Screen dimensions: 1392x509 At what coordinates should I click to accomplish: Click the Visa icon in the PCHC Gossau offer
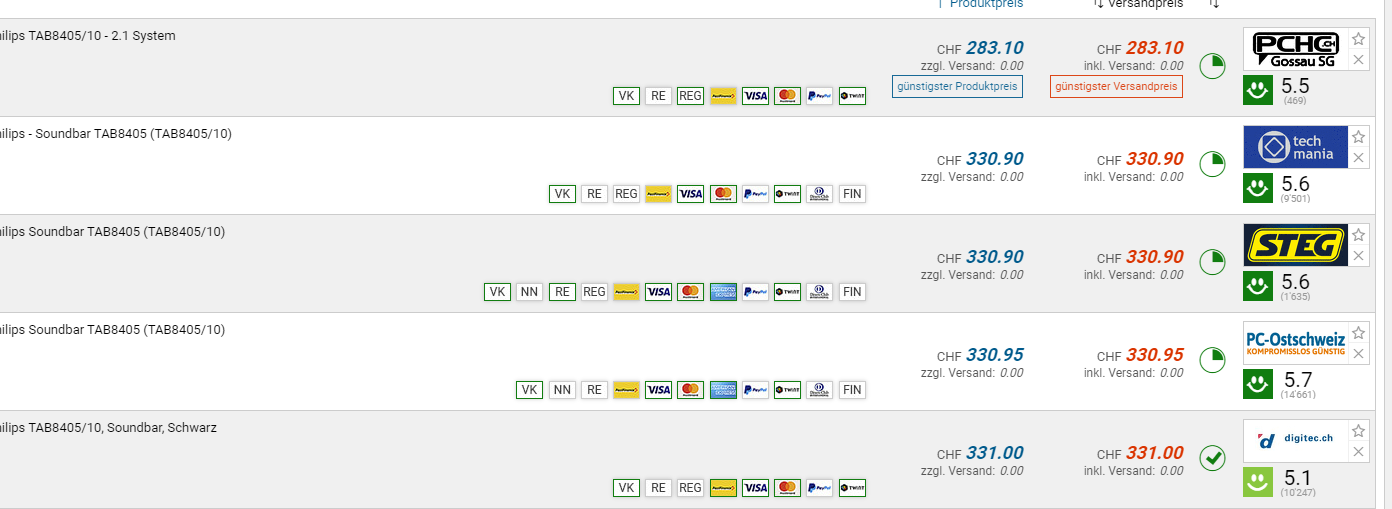coord(755,96)
